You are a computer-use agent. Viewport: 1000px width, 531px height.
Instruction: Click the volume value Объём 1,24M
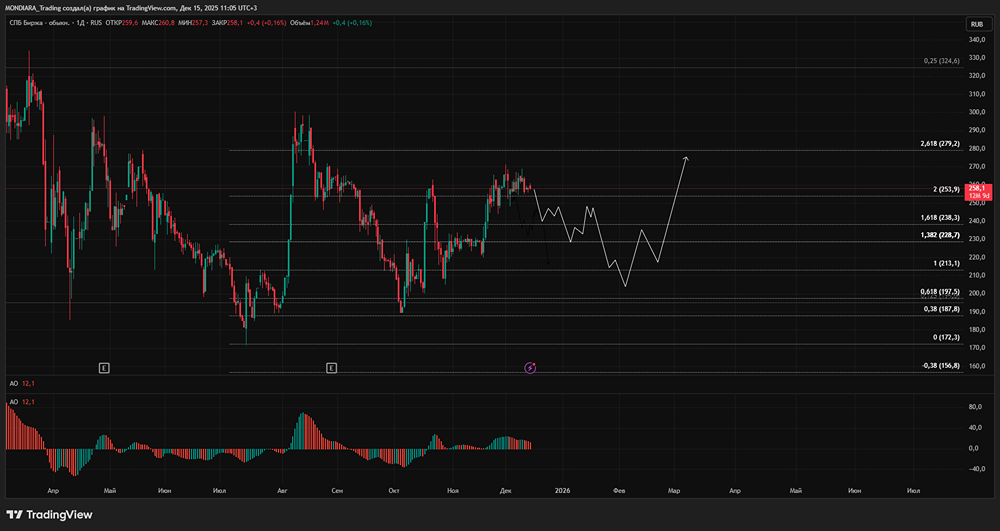[309, 23]
